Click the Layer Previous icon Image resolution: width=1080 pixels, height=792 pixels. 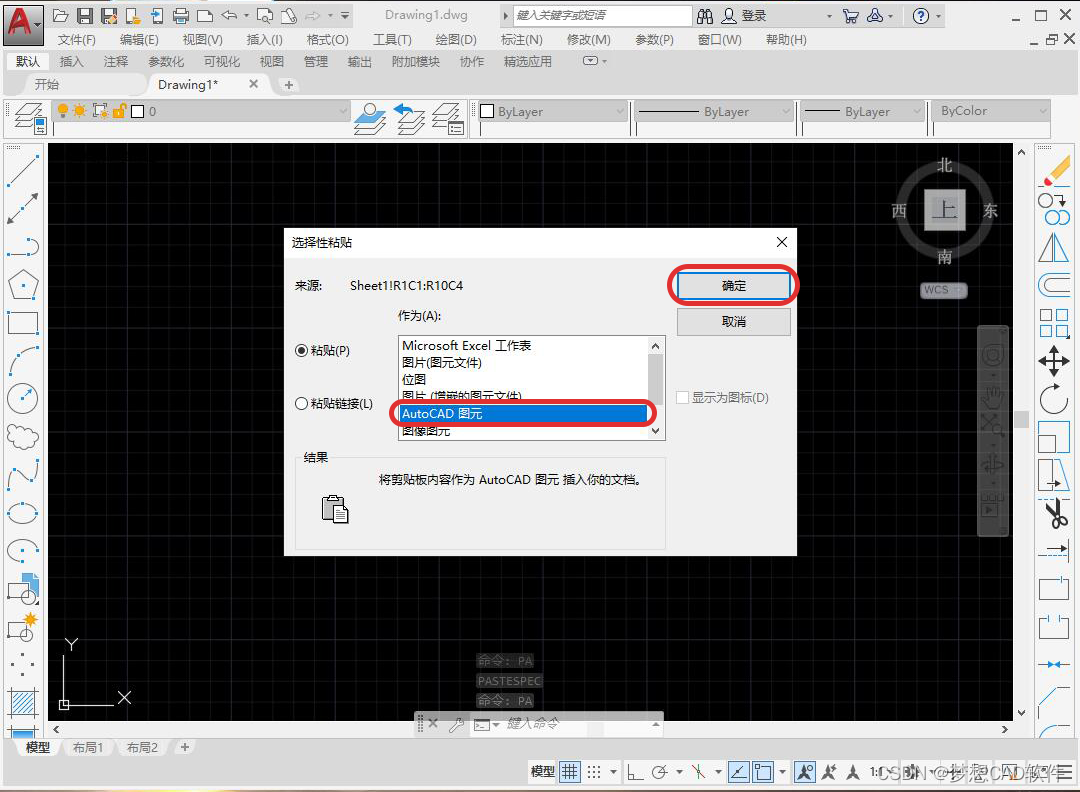coord(409,118)
